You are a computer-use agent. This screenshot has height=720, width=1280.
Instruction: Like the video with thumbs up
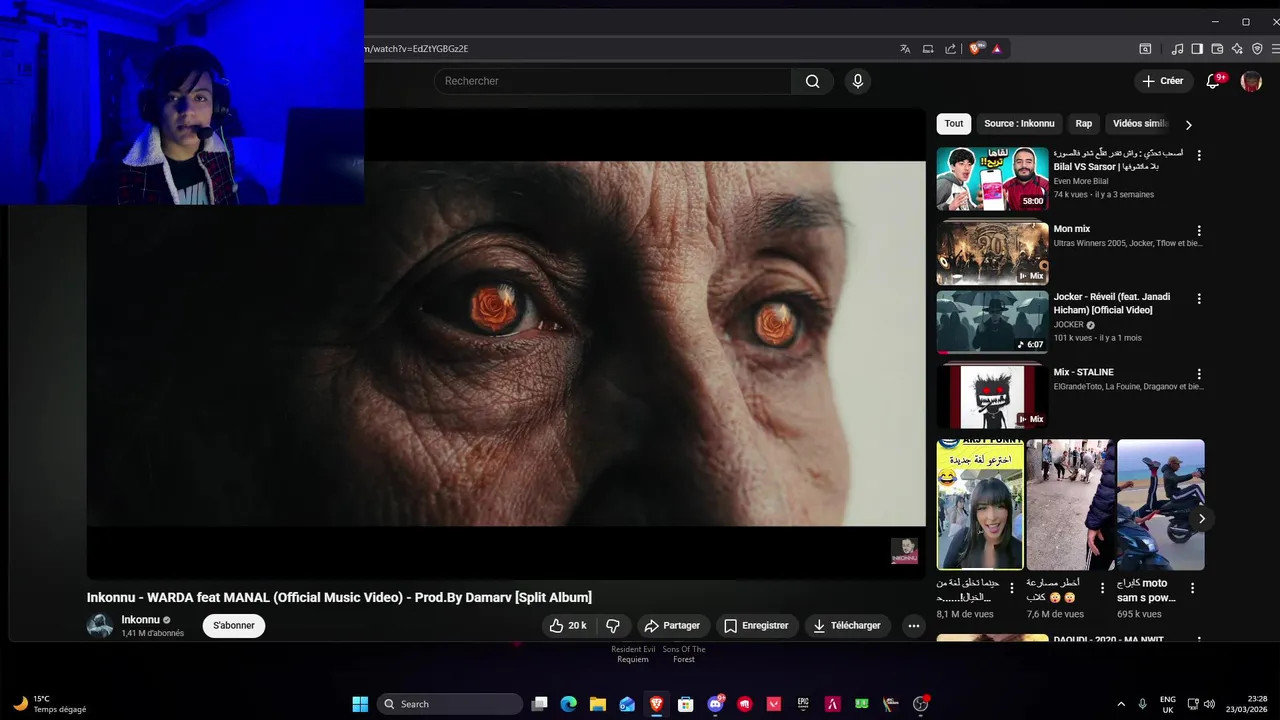(568, 626)
